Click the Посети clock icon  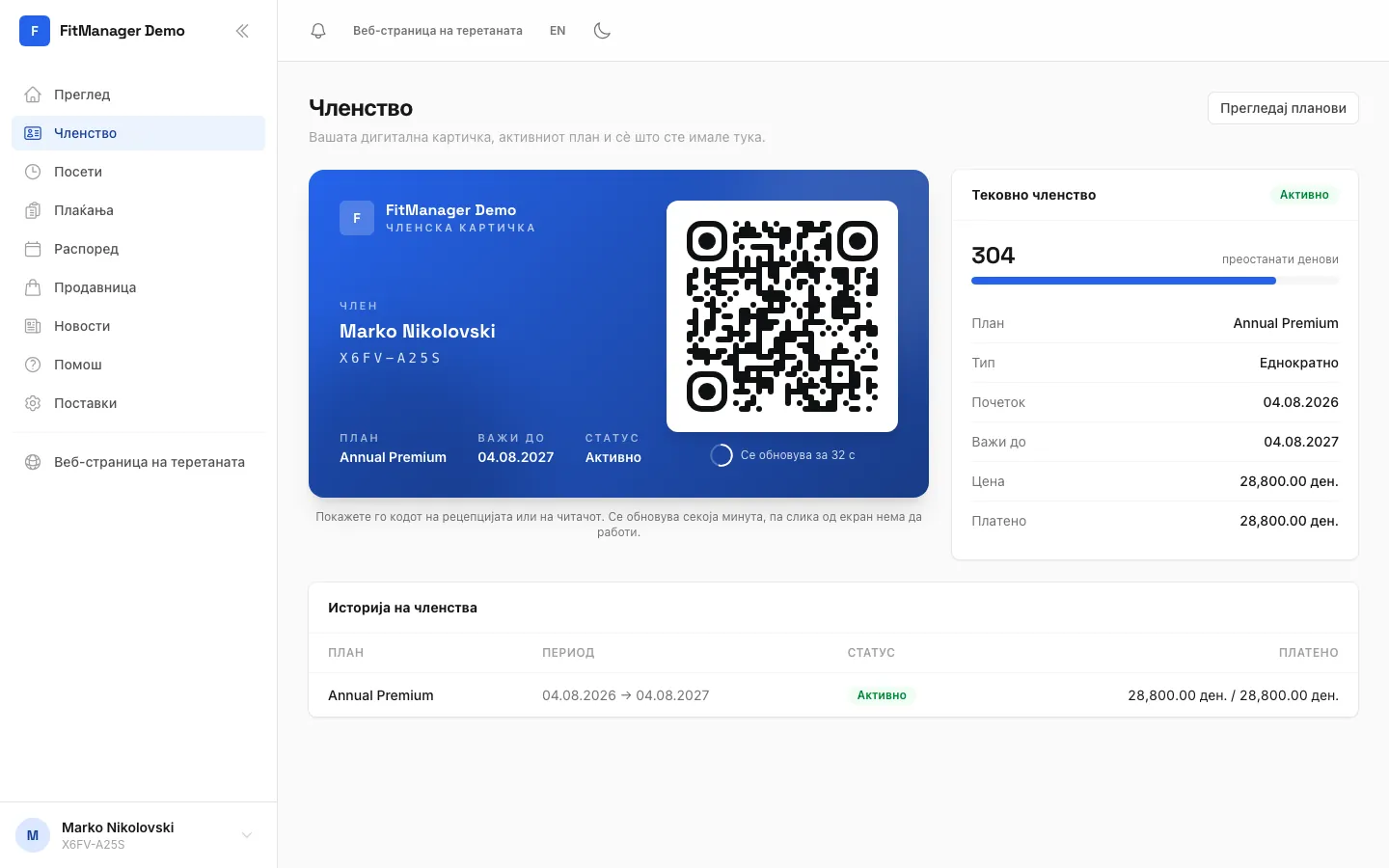point(33,172)
